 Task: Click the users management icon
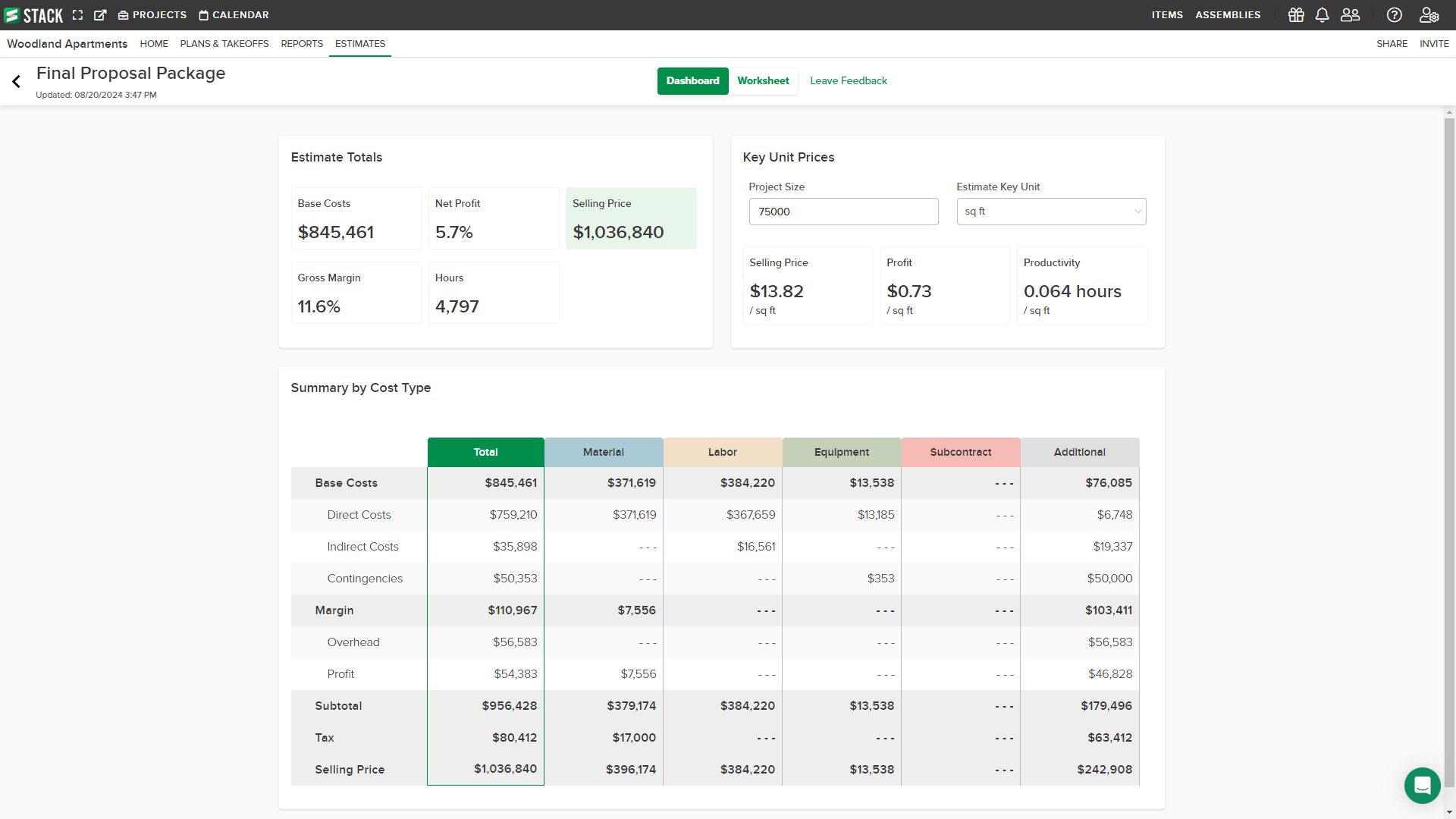1350,14
